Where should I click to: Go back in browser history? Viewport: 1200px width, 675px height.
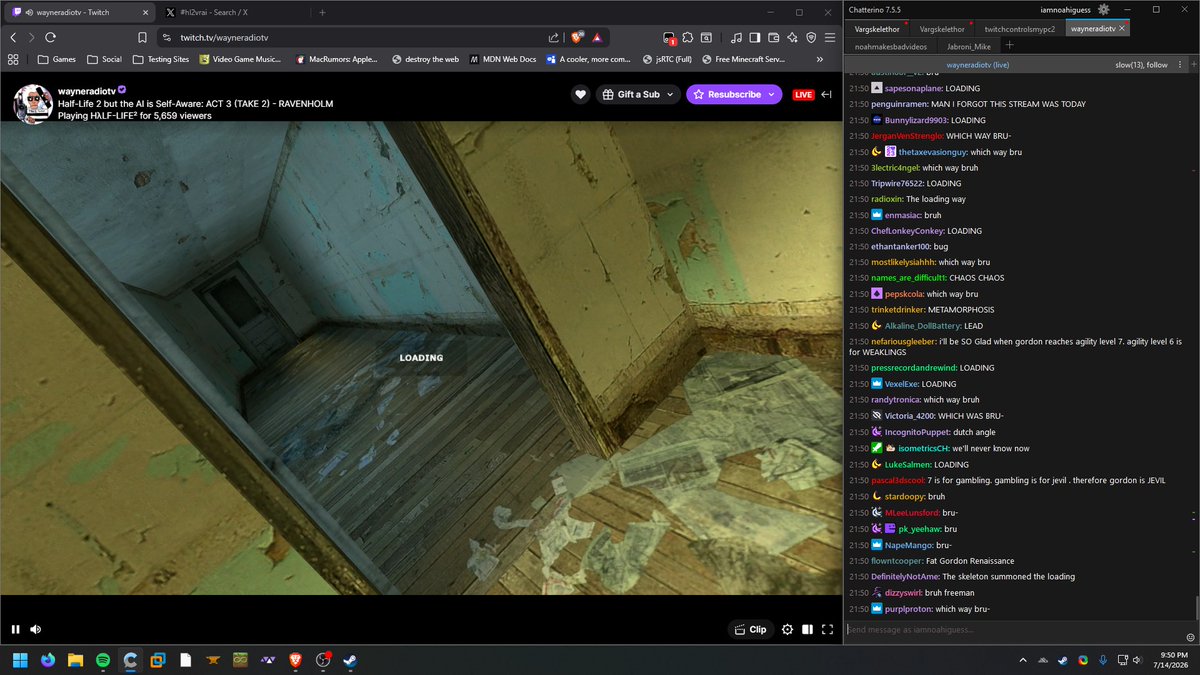tap(13, 37)
